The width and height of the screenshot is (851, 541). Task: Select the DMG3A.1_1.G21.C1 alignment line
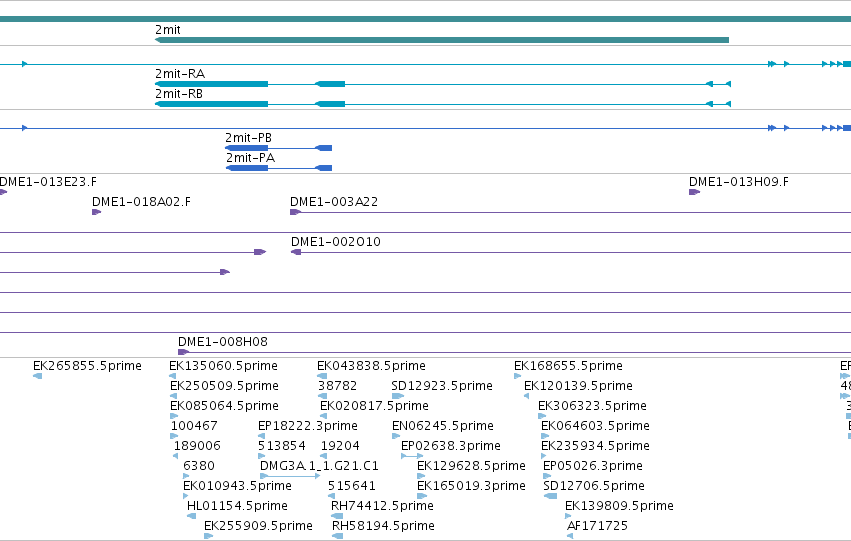pos(290,476)
